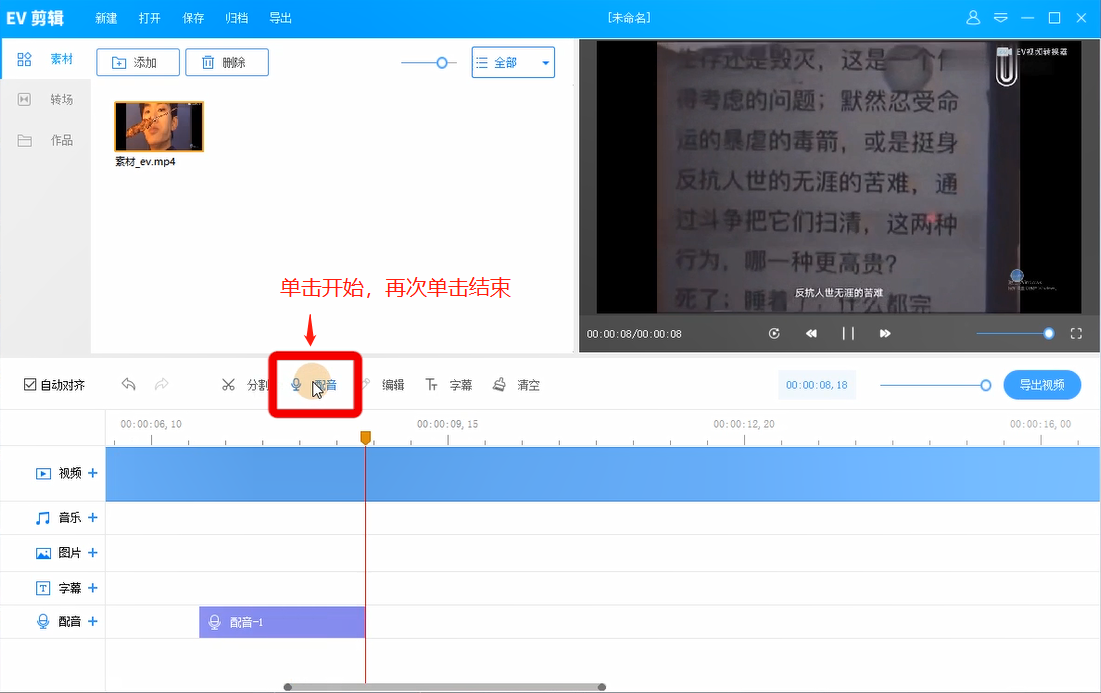Enter fullscreen preview mode
Image resolution: width=1101 pixels, height=693 pixels.
tap(1077, 334)
